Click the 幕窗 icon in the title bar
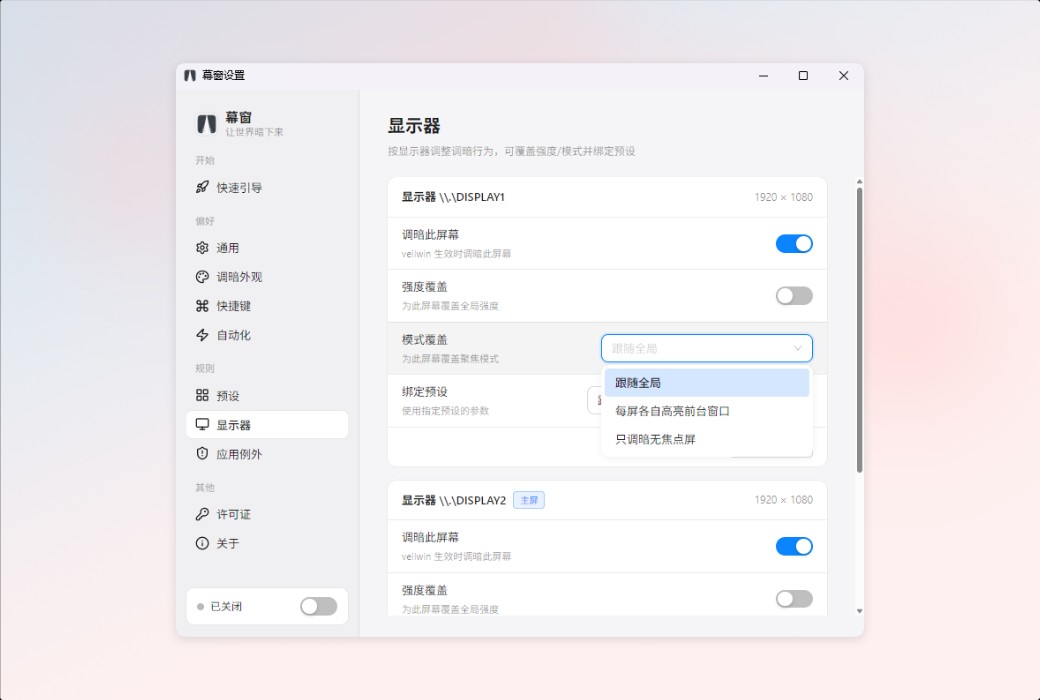The height and width of the screenshot is (700, 1040). tap(190, 76)
